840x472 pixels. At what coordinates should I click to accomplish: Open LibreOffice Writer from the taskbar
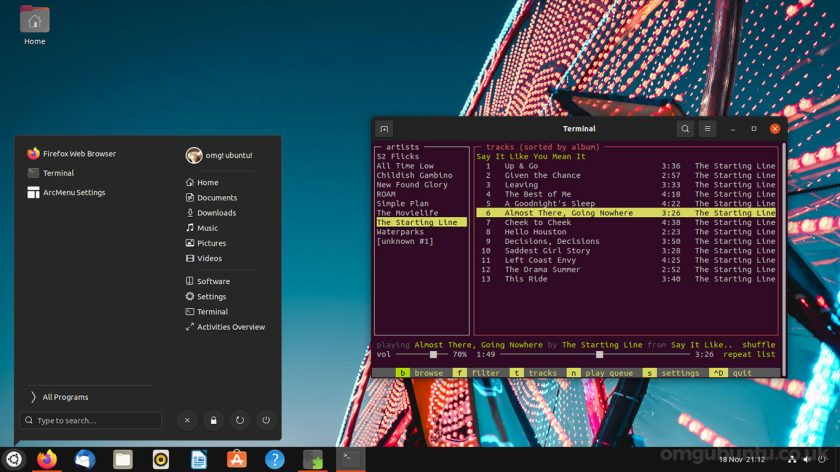click(199, 459)
